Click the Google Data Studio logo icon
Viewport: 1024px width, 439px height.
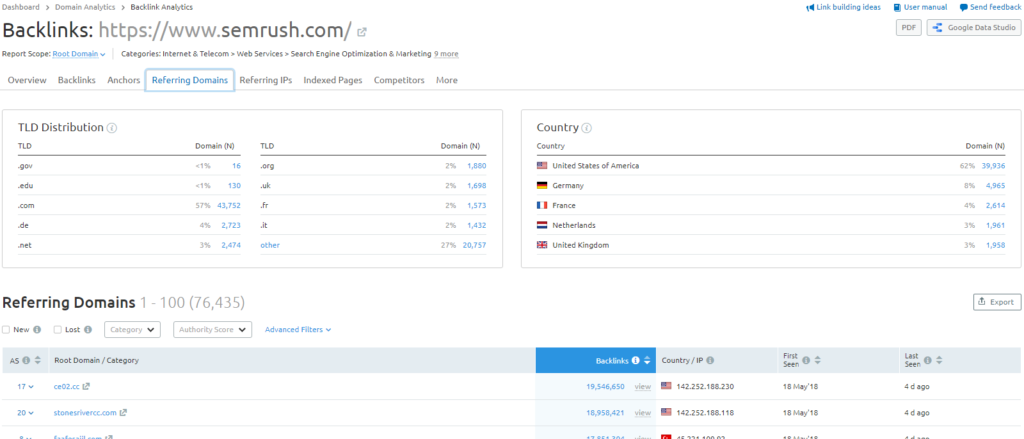[x=938, y=27]
